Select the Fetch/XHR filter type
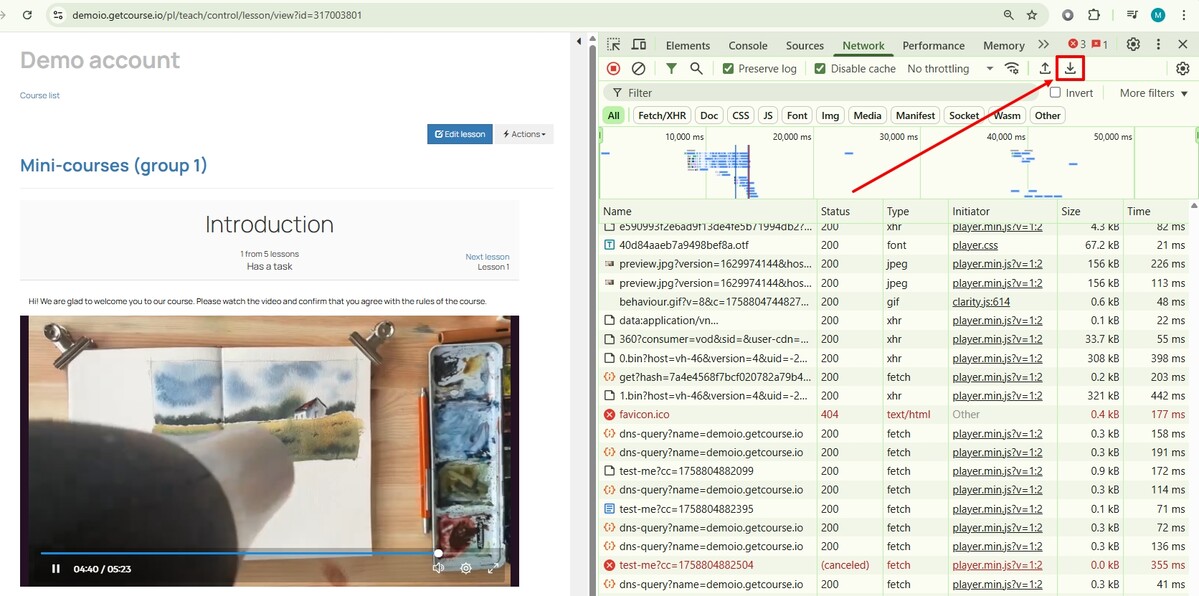 (x=662, y=115)
